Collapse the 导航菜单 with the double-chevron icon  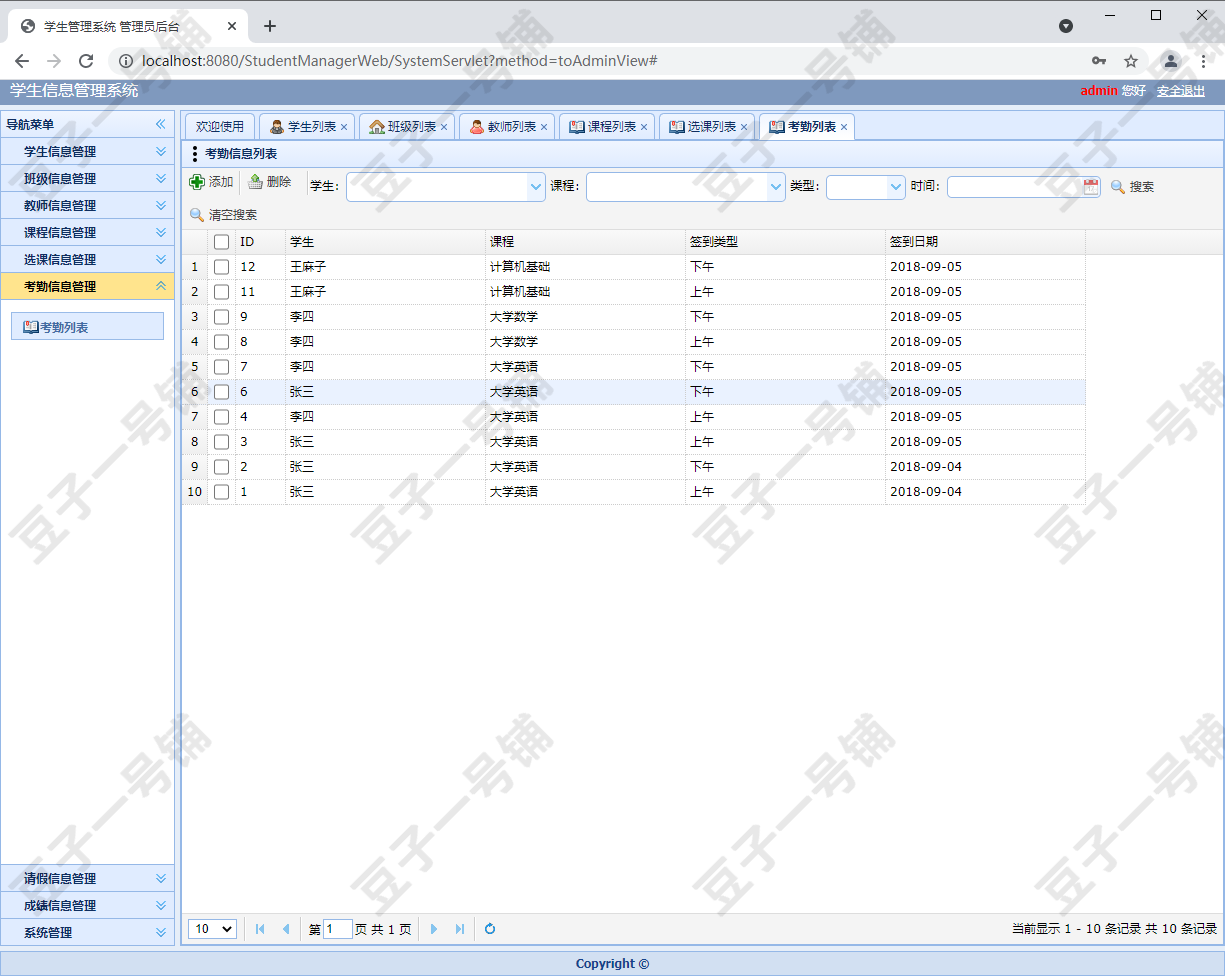[159, 124]
